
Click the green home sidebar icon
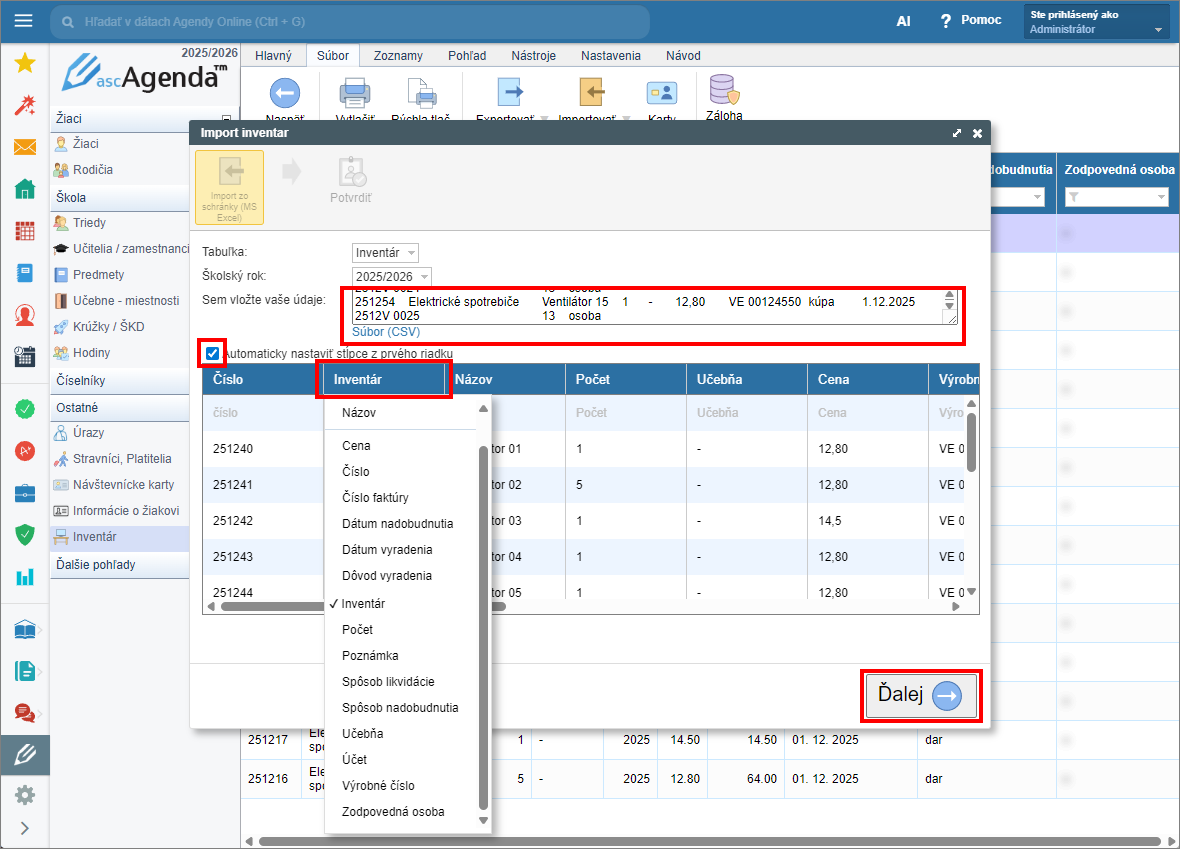click(24, 189)
